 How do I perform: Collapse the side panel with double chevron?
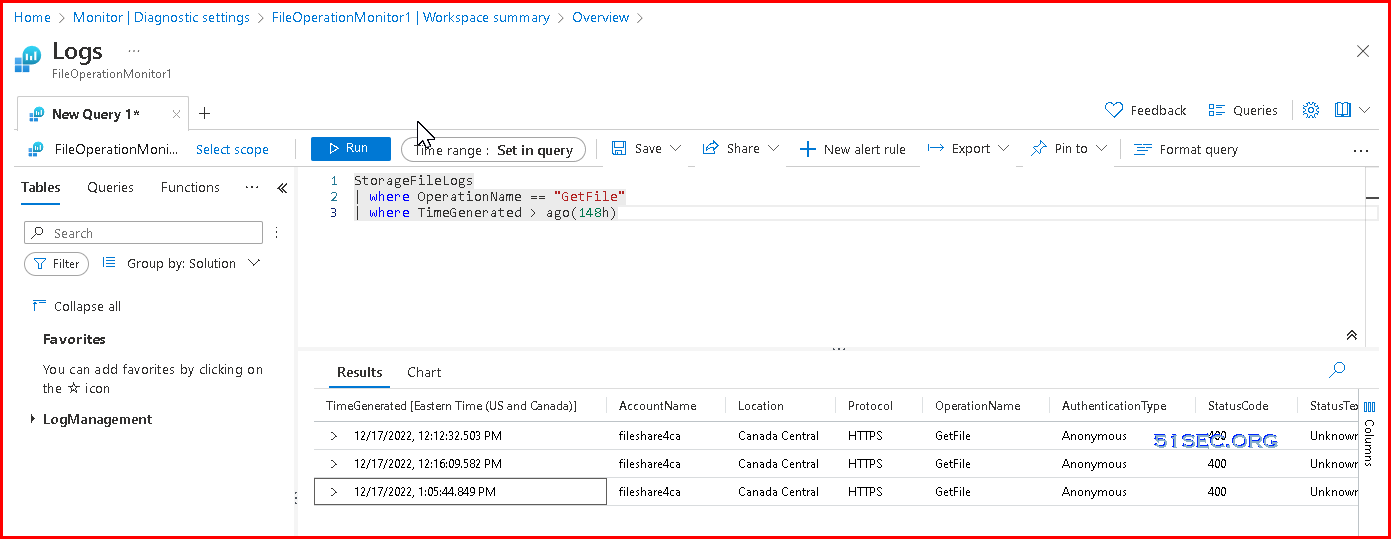coord(282,188)
